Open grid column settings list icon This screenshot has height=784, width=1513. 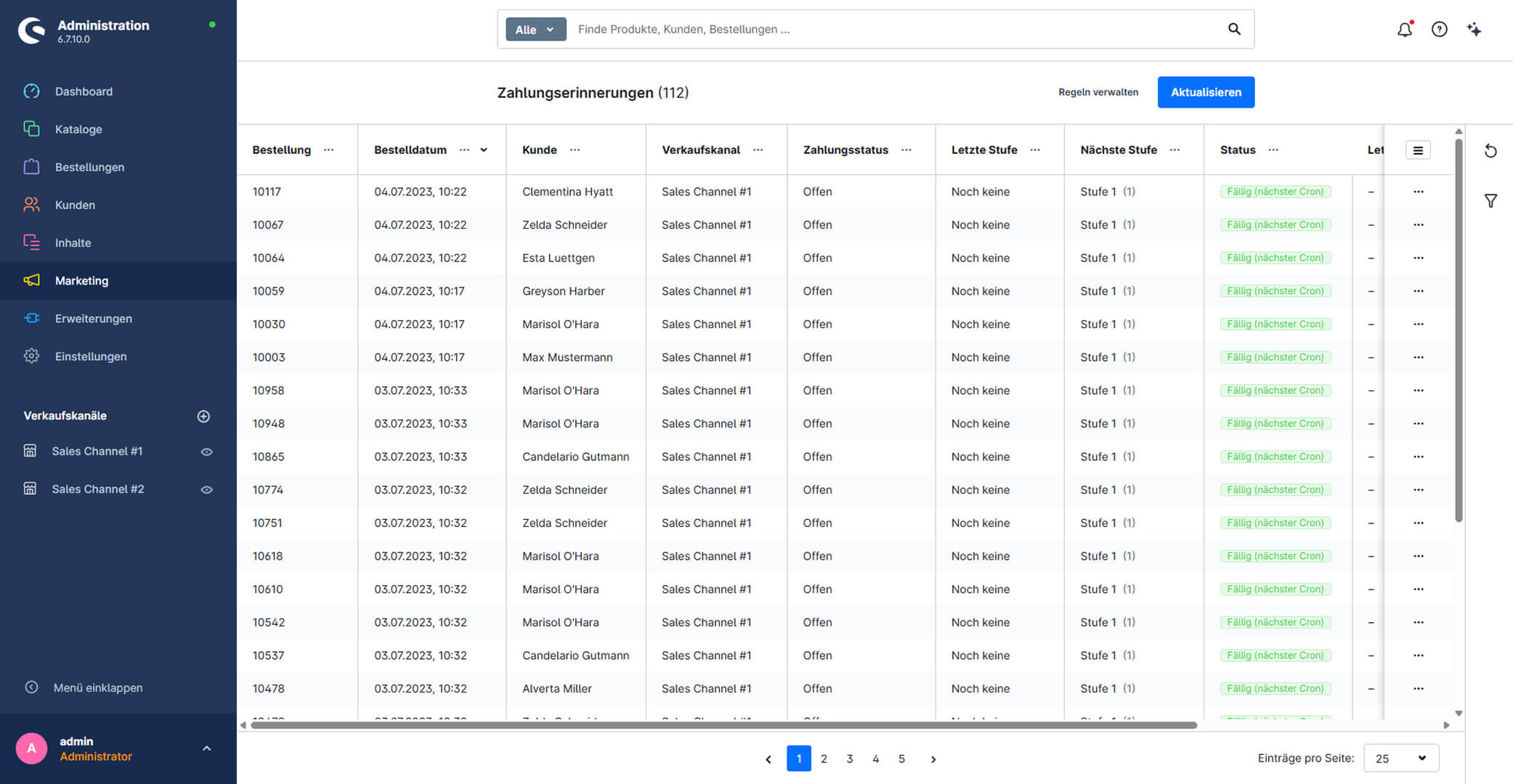(x=1418, y=150)
